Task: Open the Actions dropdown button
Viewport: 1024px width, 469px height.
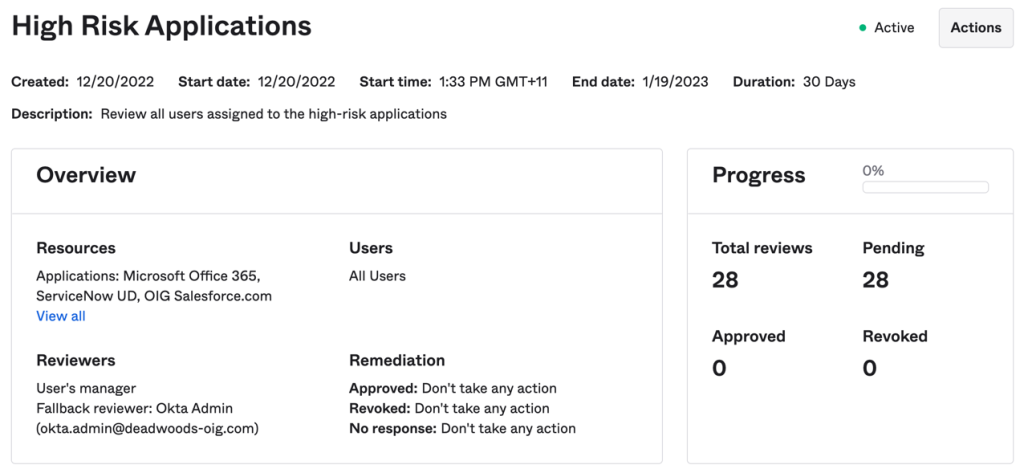Action: point(975,28)
